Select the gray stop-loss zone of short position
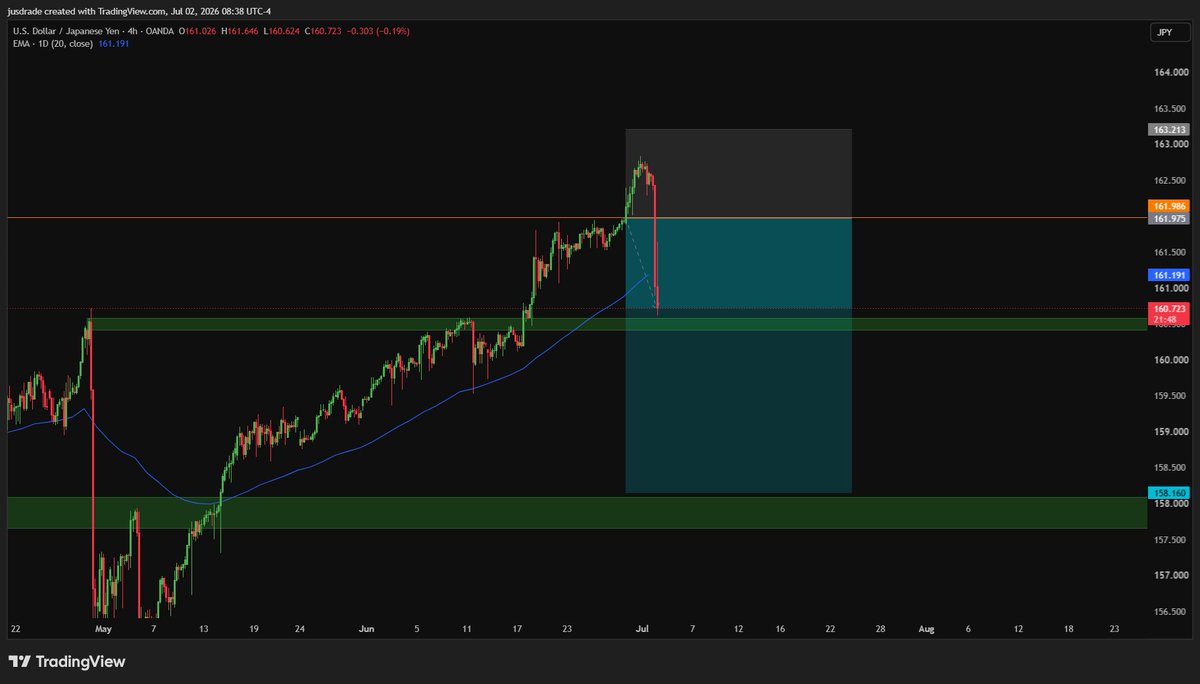Screen dimensions: 1200x684 [x=739, y=172]
